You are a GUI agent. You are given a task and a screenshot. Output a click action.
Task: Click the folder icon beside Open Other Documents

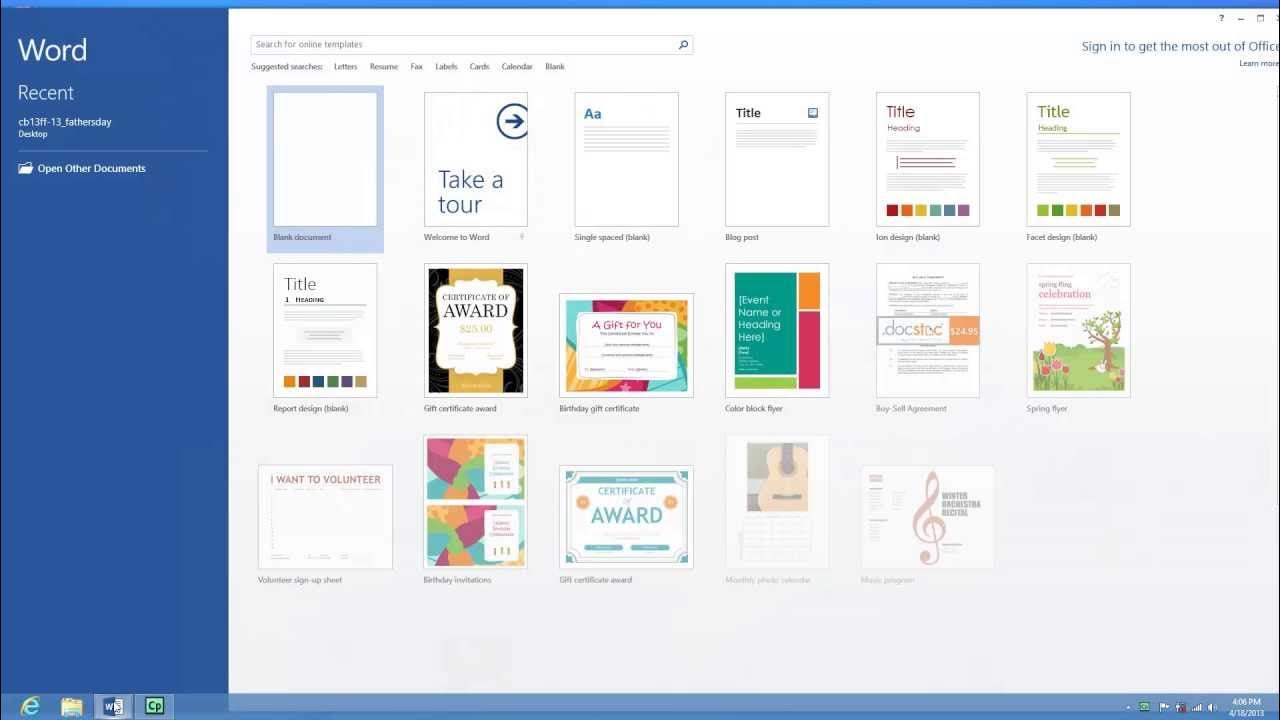point(25,168)
